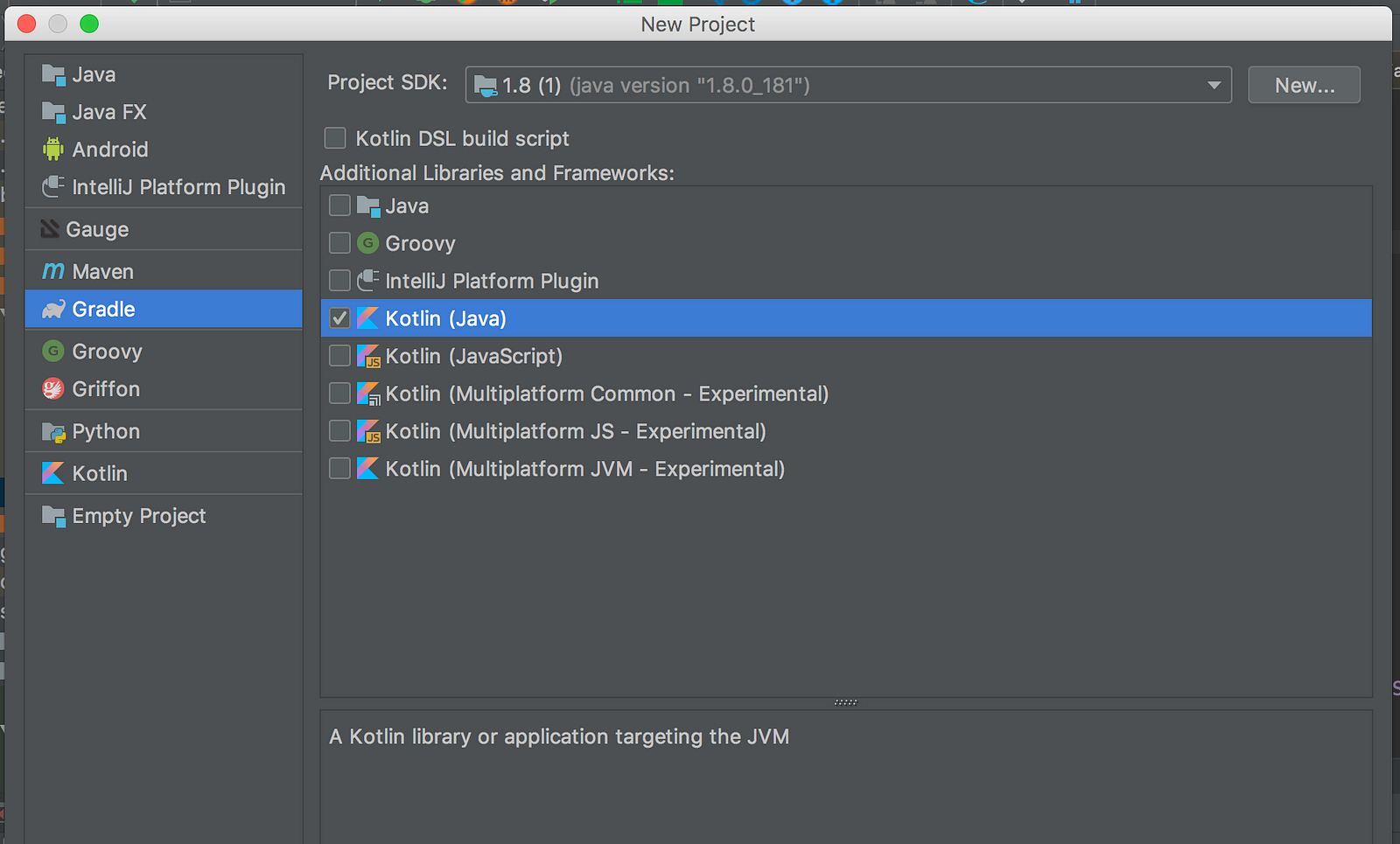
Task: Click the 'Project SDK:' label
Action: (x=388, y=82)
